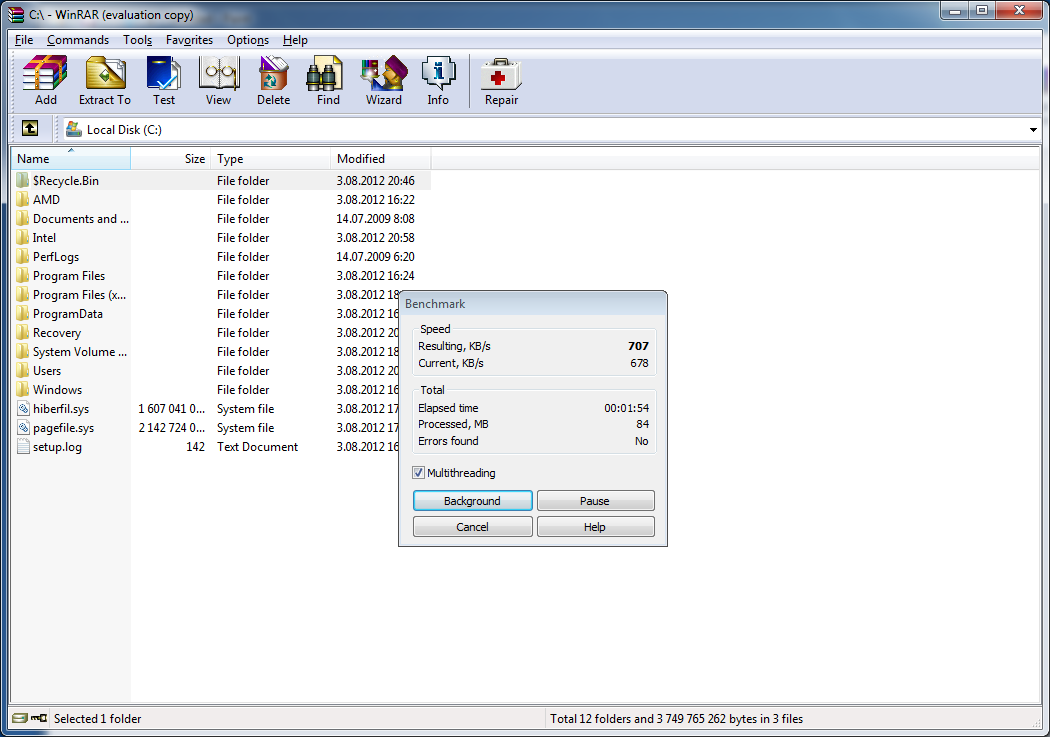Click the Intel folder icon
This screenshot has height=737, width=1050.
(x=23, y=238)
